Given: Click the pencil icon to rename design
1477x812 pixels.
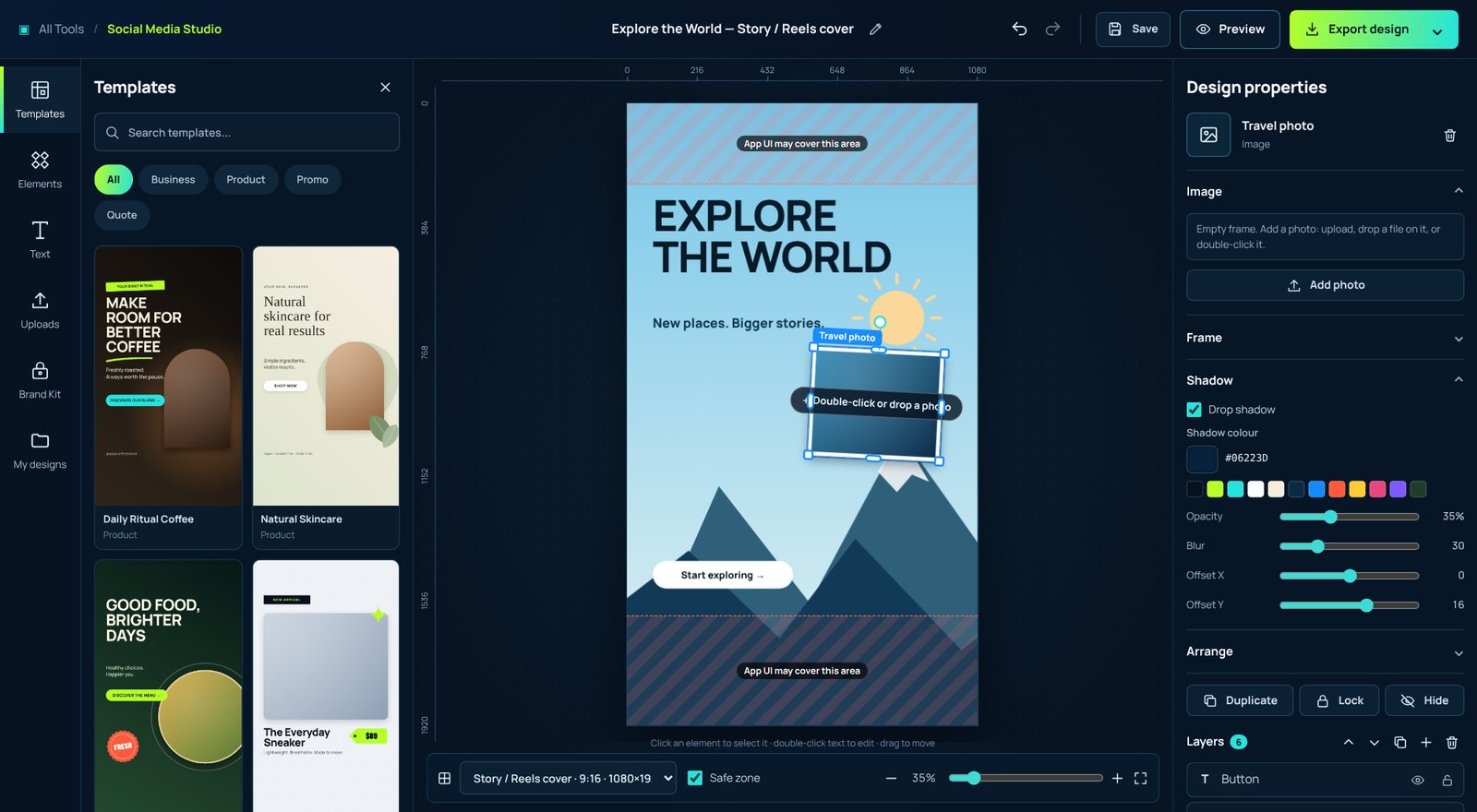Looking at the screenshot, I should click(875, 30).
